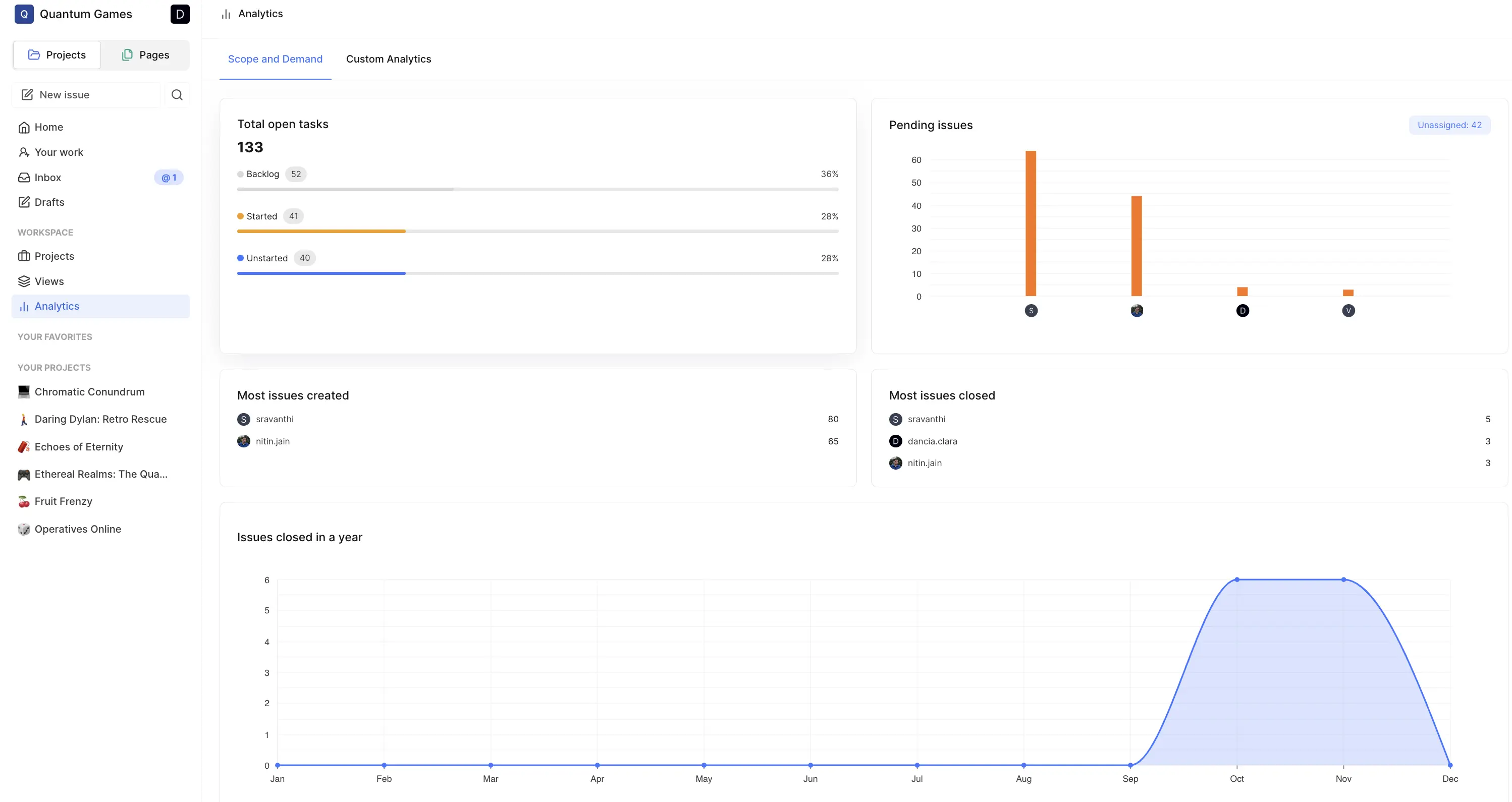Click the Views layers icon
Screen dimensions: 1512x802
(x=24, y=281)
